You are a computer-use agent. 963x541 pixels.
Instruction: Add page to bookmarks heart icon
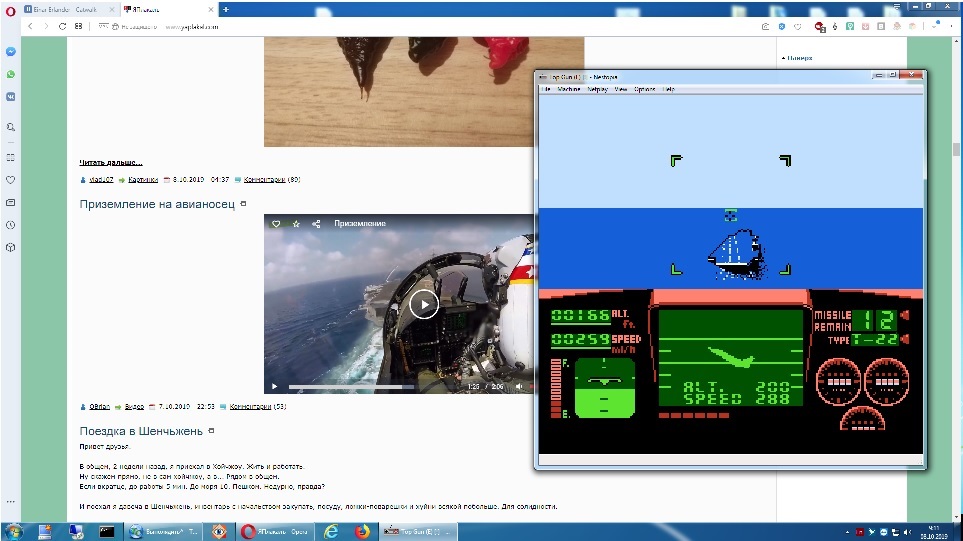point(798,26)
